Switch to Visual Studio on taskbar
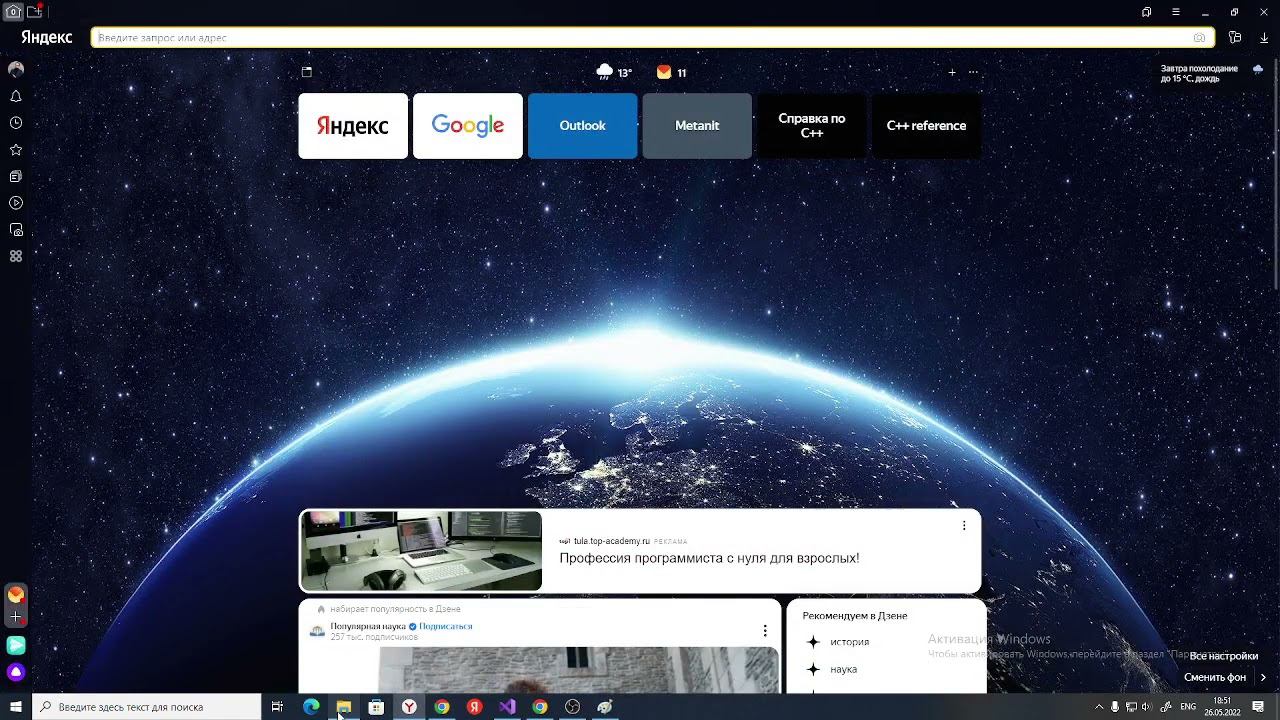 coord(507,707)
